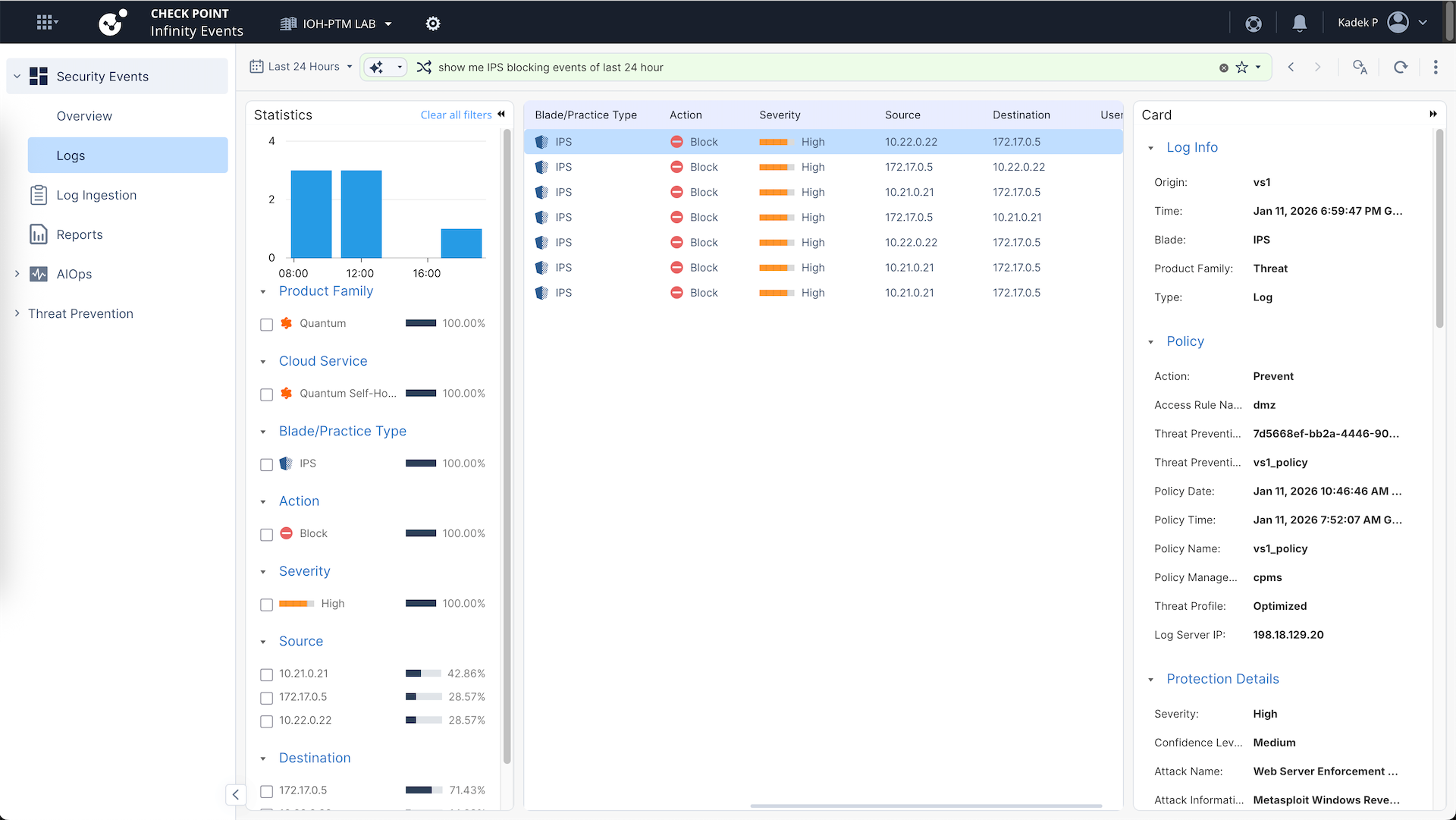Open Reports in the sidebar
The height and width of the screenshot is (820, 1456).
pyautogui.click(x=79, y=234)
